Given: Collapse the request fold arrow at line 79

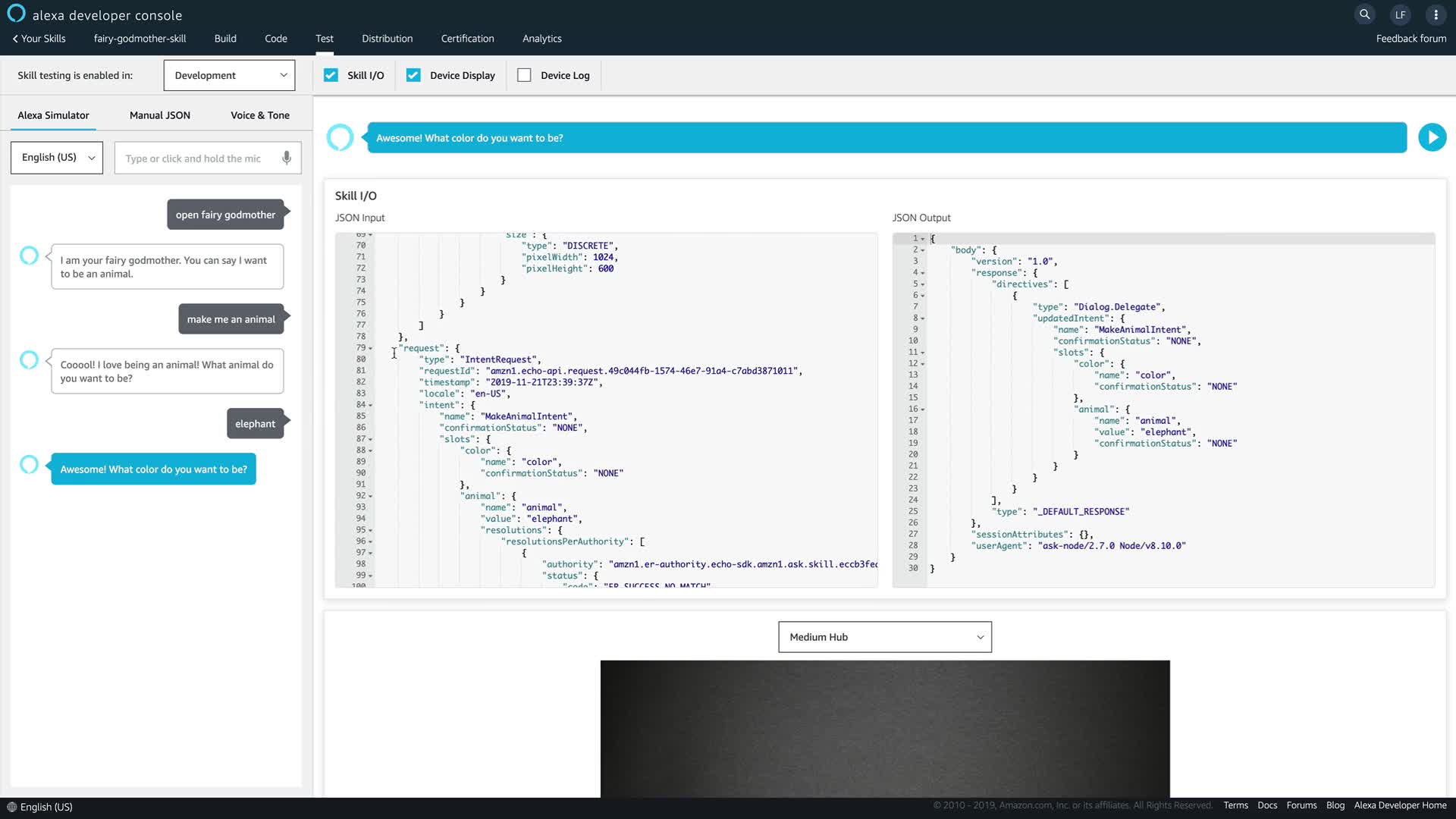Looking at the screenshot, I should [x=371, y=349].
